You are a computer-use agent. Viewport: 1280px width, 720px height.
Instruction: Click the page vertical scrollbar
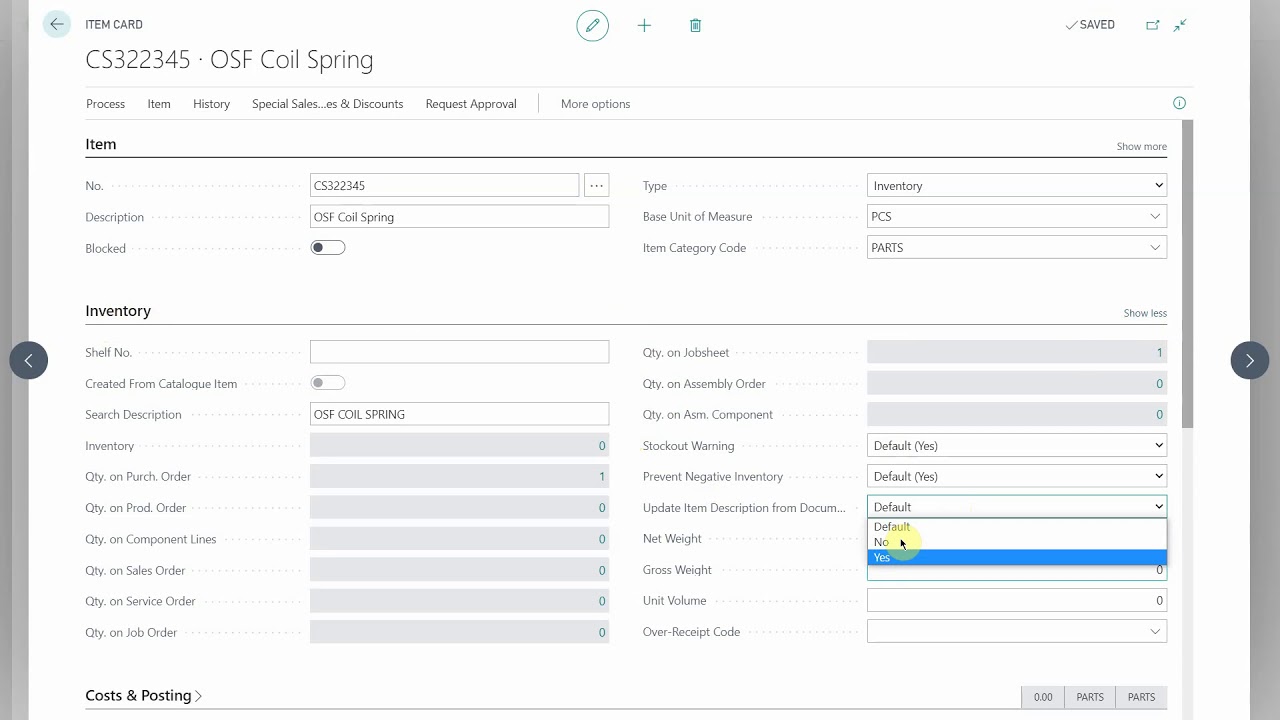[1188, 275]
